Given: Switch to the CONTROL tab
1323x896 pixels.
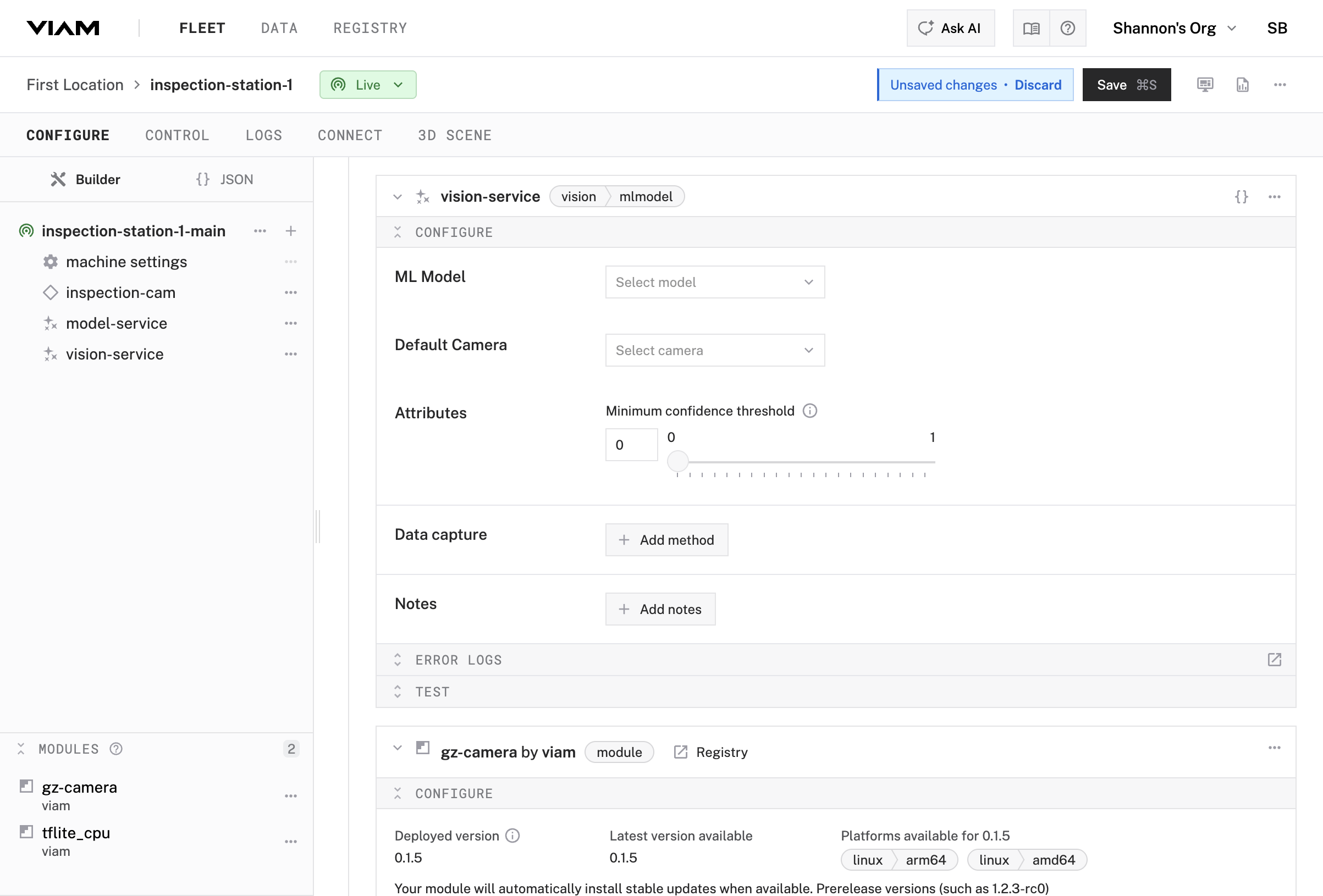Looking at the screenshot, I should (177, 135).
